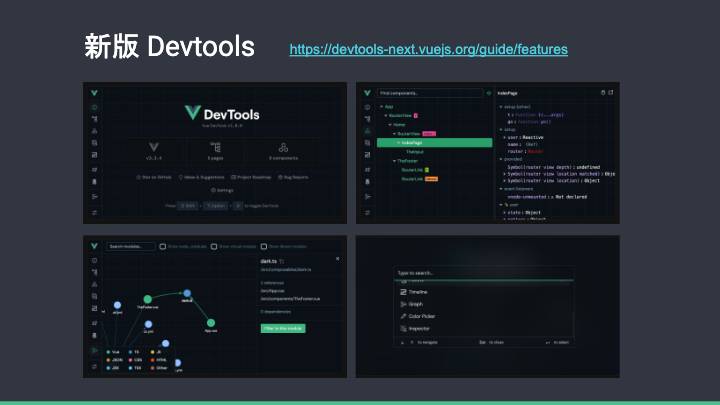Click target icon beside Find components field
Viewport: 720px width, 405px height.
(489, 93)
